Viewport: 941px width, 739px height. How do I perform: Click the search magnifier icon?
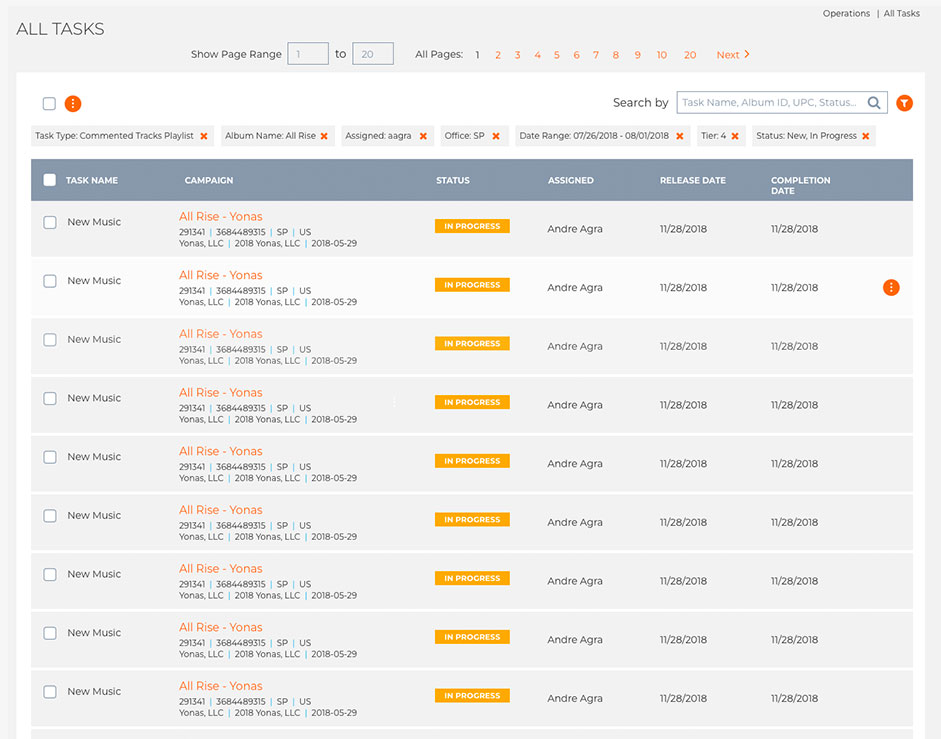tap(874, 103)
